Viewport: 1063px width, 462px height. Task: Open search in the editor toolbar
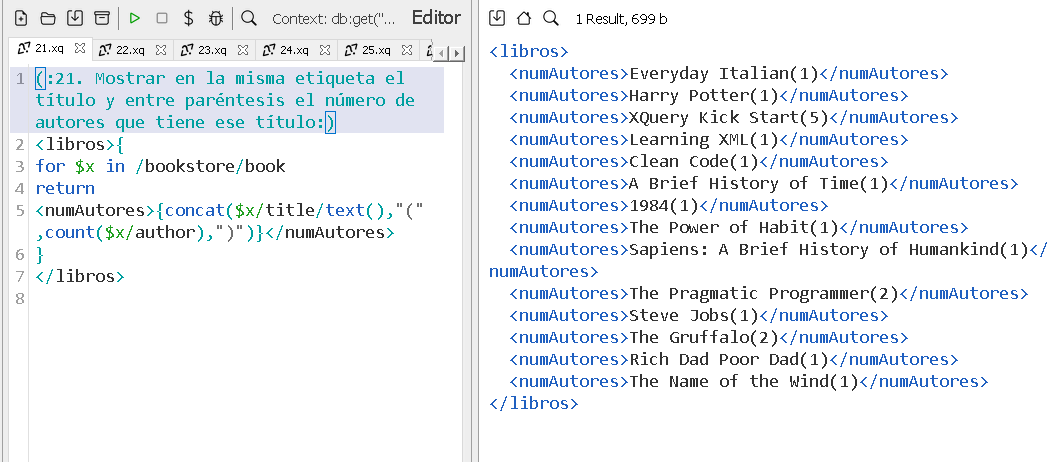(249, 18)
